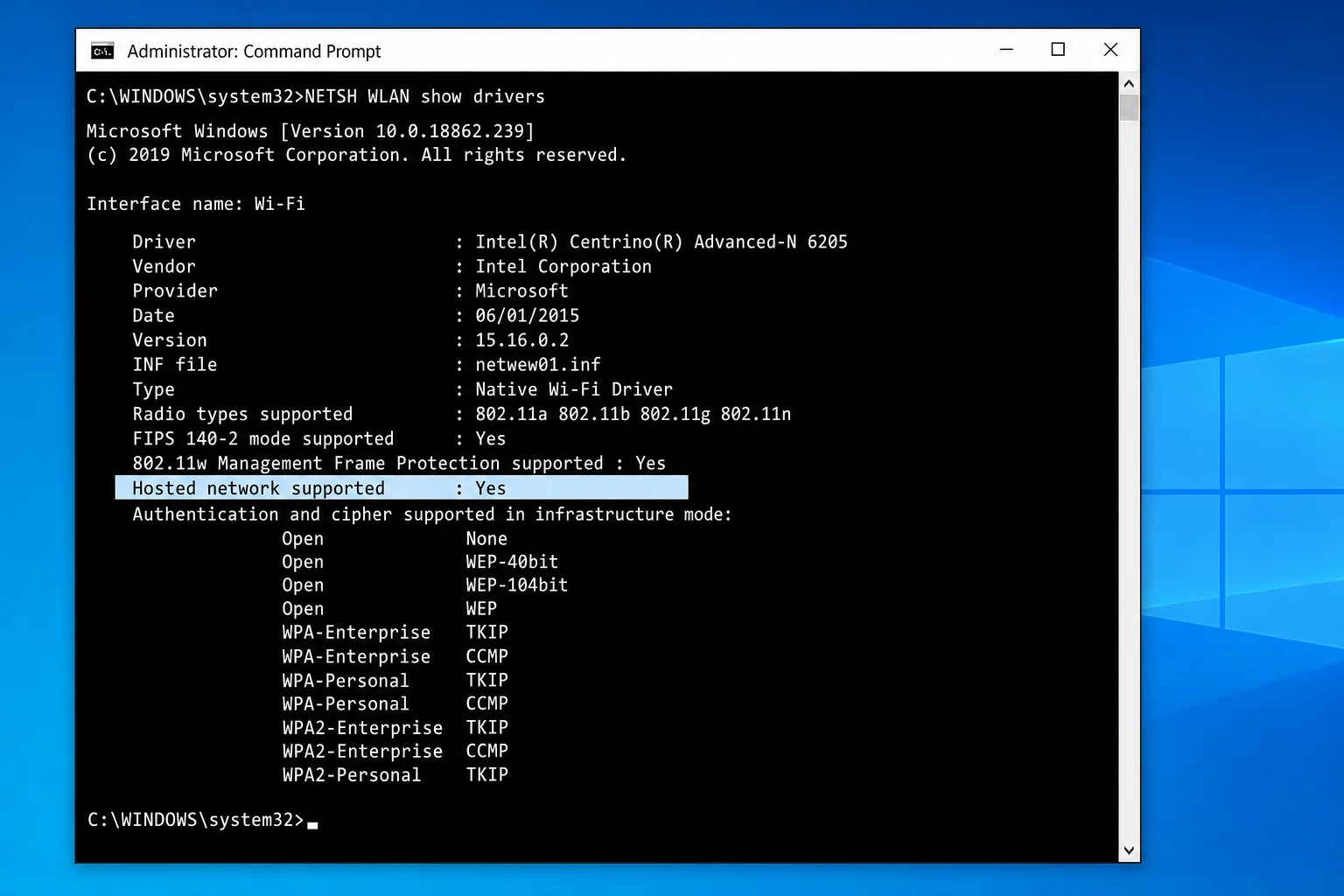This screenshot has height=896, width=1344.
Task: Click the scrollbar down arrow
Action: pyautogui.click(x=1129, y=850)
